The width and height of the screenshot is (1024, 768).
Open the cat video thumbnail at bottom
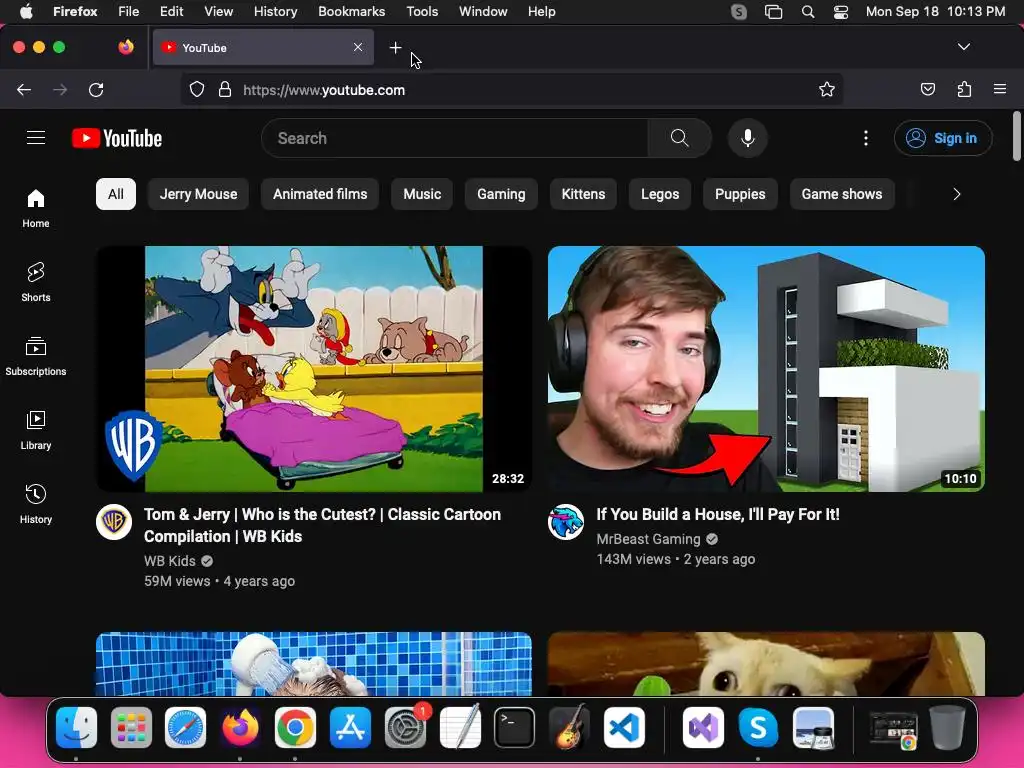(x=766, y=664)
